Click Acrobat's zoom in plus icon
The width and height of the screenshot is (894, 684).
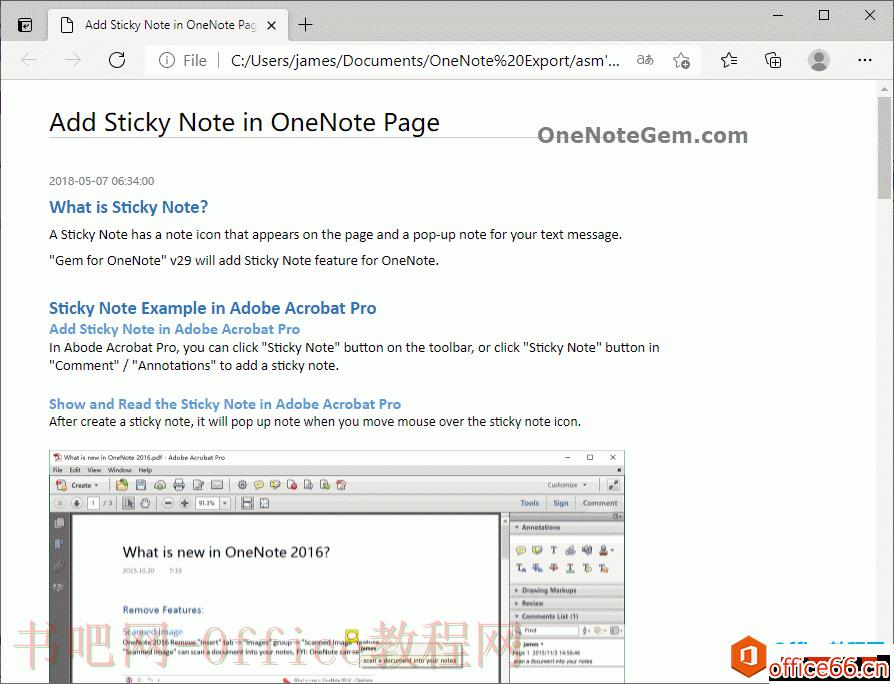click(185, 503)
